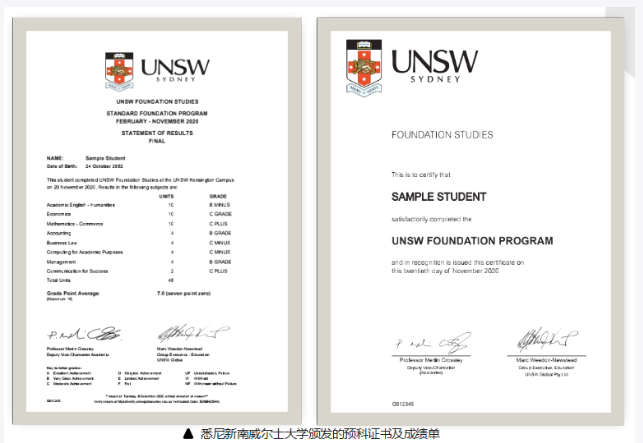Click the 'This is to certify that' line

tap(421, 175)
